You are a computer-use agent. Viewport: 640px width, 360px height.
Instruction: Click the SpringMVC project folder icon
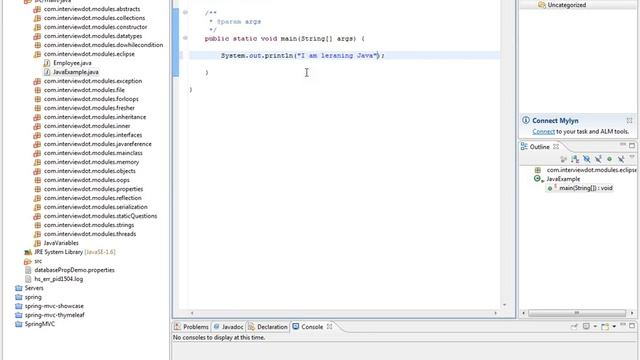pyautogui.click(x=18, y=324)
